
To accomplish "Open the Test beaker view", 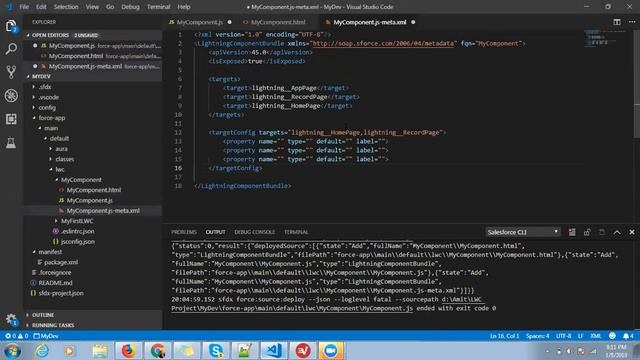I will pos(11,142).
